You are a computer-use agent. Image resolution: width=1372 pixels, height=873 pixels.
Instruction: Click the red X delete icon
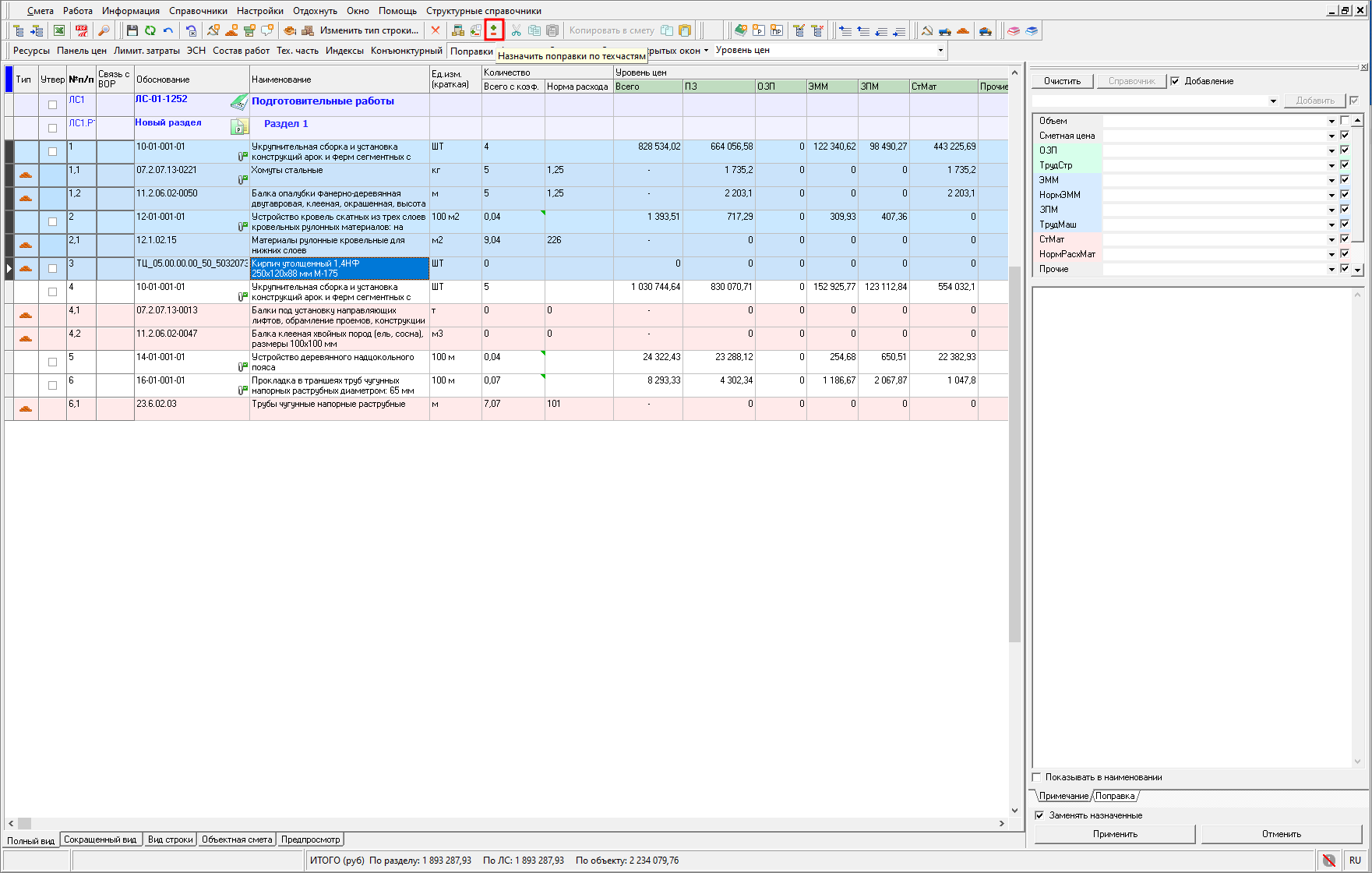click(436, 30)
